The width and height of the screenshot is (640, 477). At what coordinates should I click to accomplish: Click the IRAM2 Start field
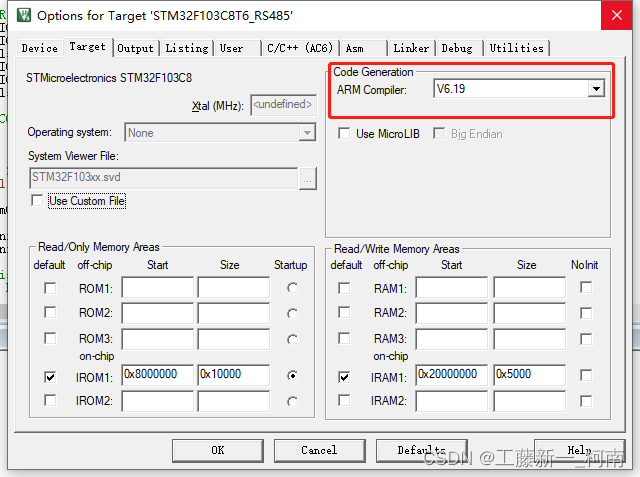click(452, 401)
